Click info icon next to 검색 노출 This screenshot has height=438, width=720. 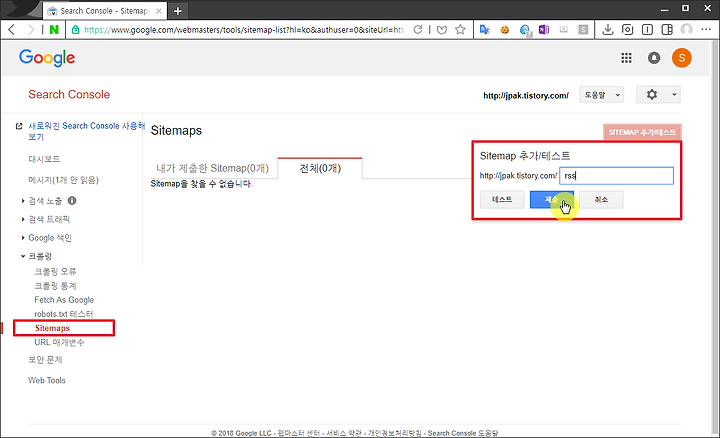[72, 201]
